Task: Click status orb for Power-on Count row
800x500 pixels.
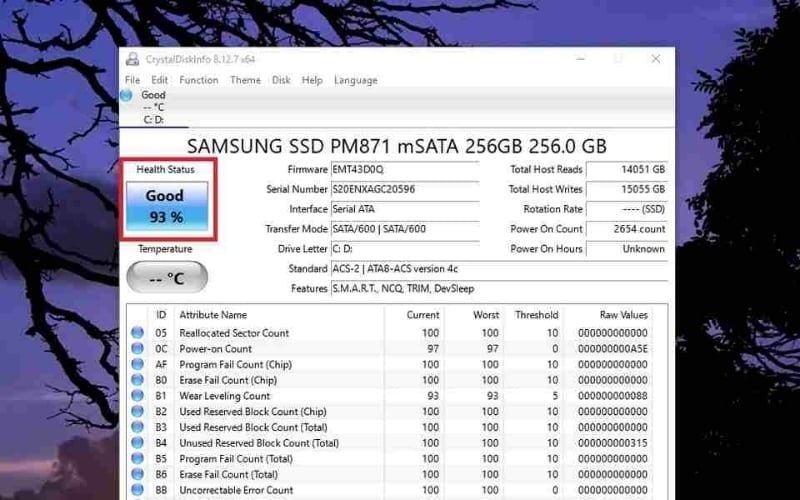Action: point(137,348)
